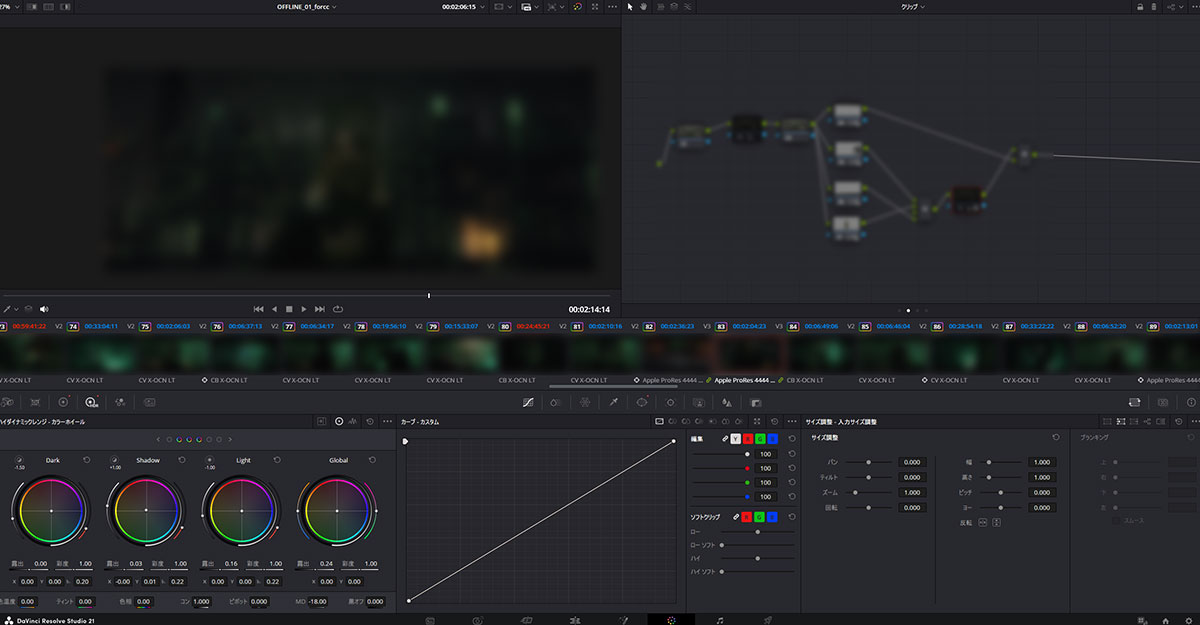Reset the Light color wheel

click(x=276, y=460)
